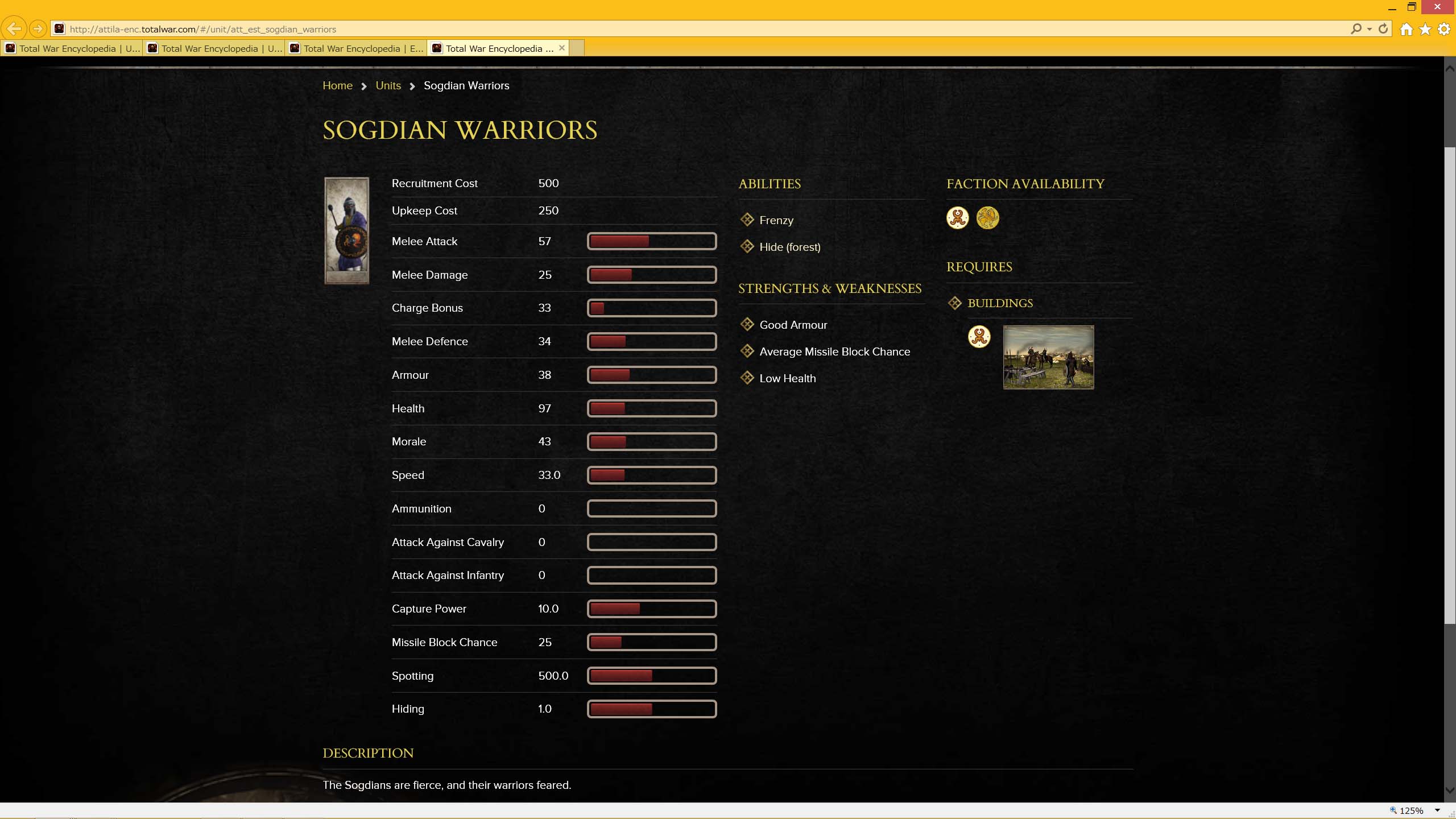Refresh the page with reload icon
Image resolution: width=1456 pixels, height=819 pixels.
coord(1383,28)
